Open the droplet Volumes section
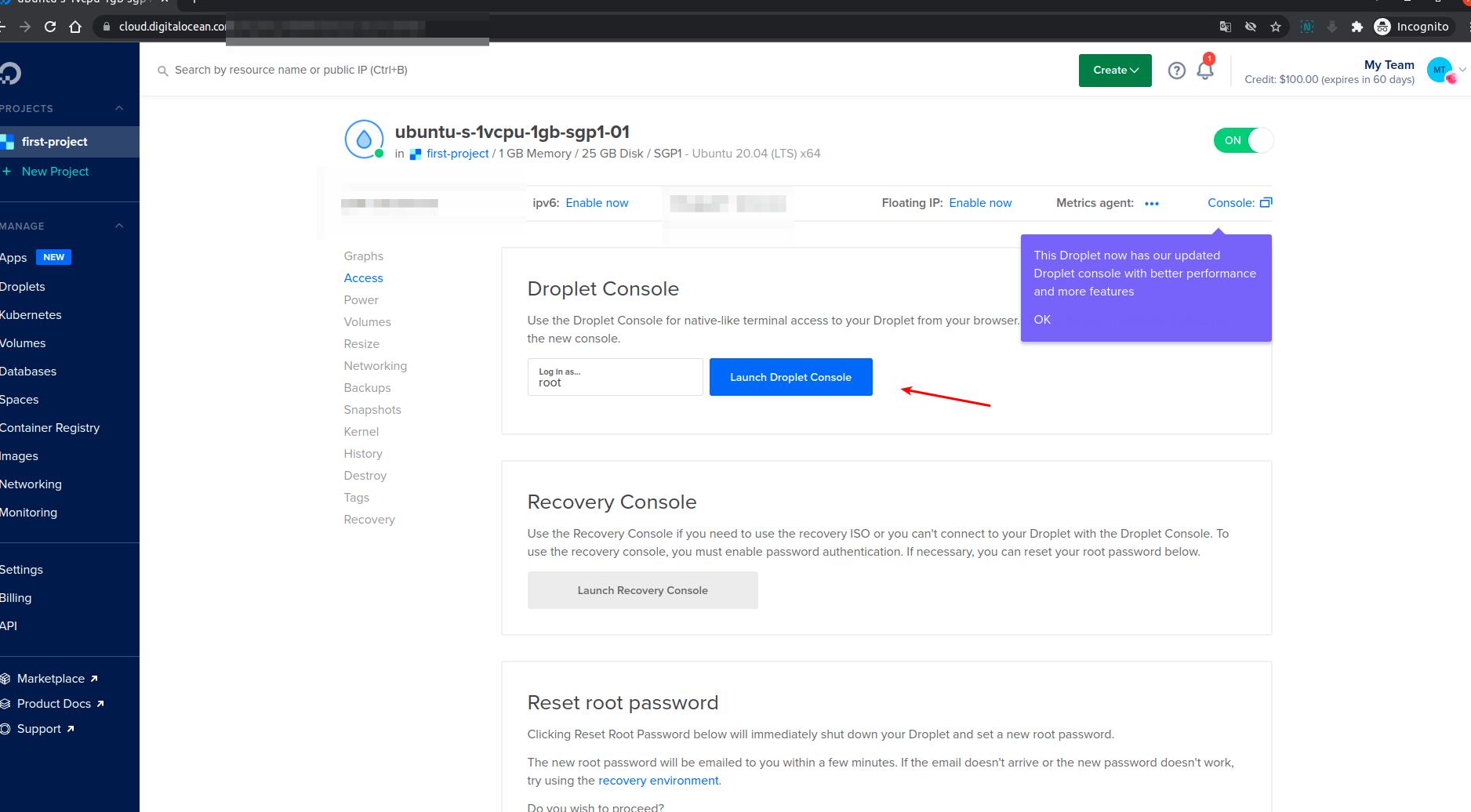Image resolution: width=1471 pixels, height=812 pixels. tap(367, 322)
